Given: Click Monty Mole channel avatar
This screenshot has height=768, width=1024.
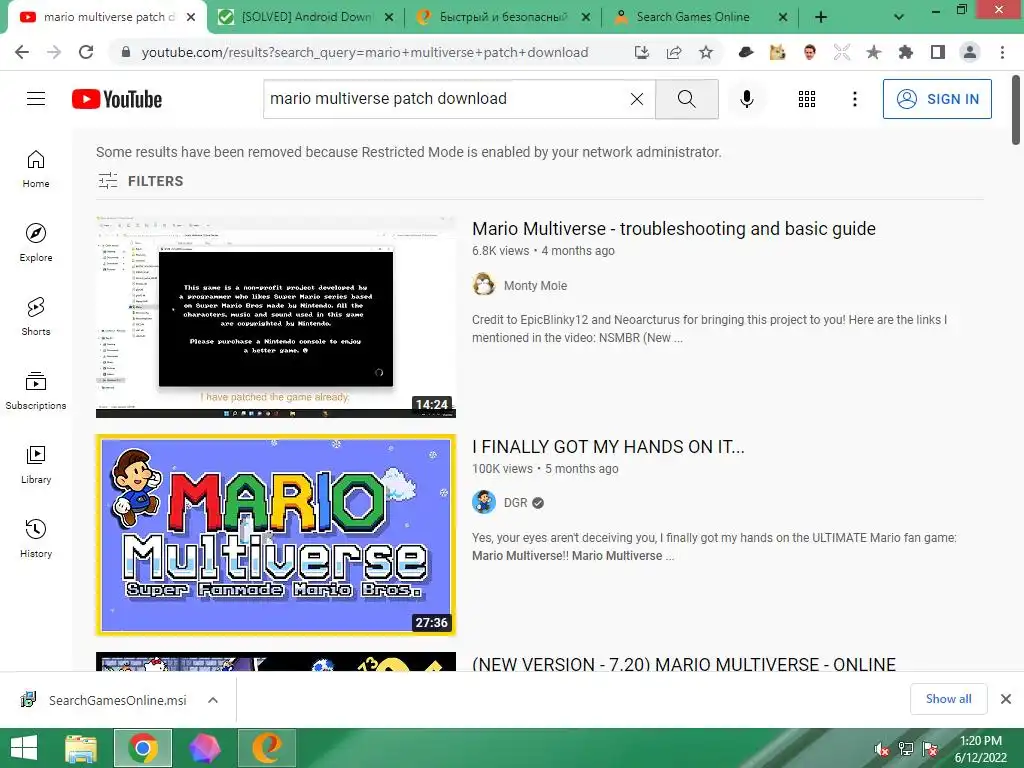Looking at the screenshot, I should click(x=484, y=285).
